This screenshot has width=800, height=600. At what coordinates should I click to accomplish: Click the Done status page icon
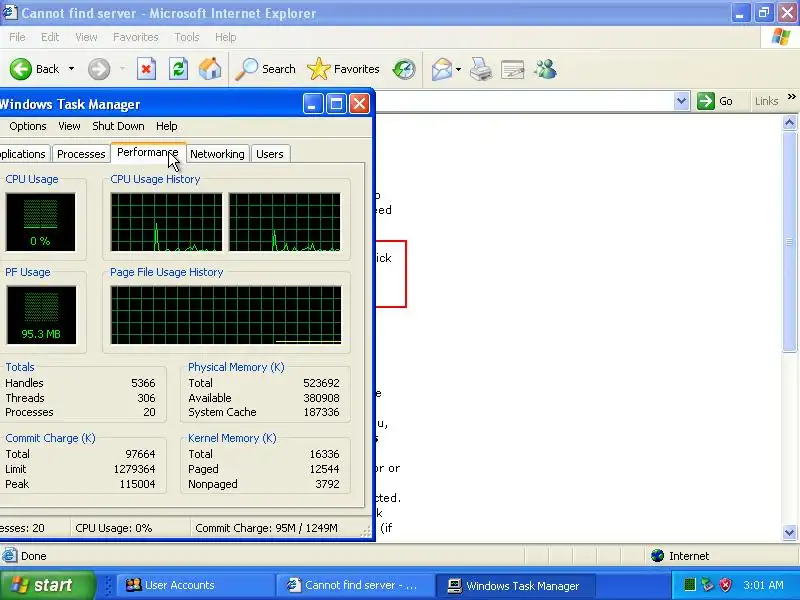(x=9, y=556)
